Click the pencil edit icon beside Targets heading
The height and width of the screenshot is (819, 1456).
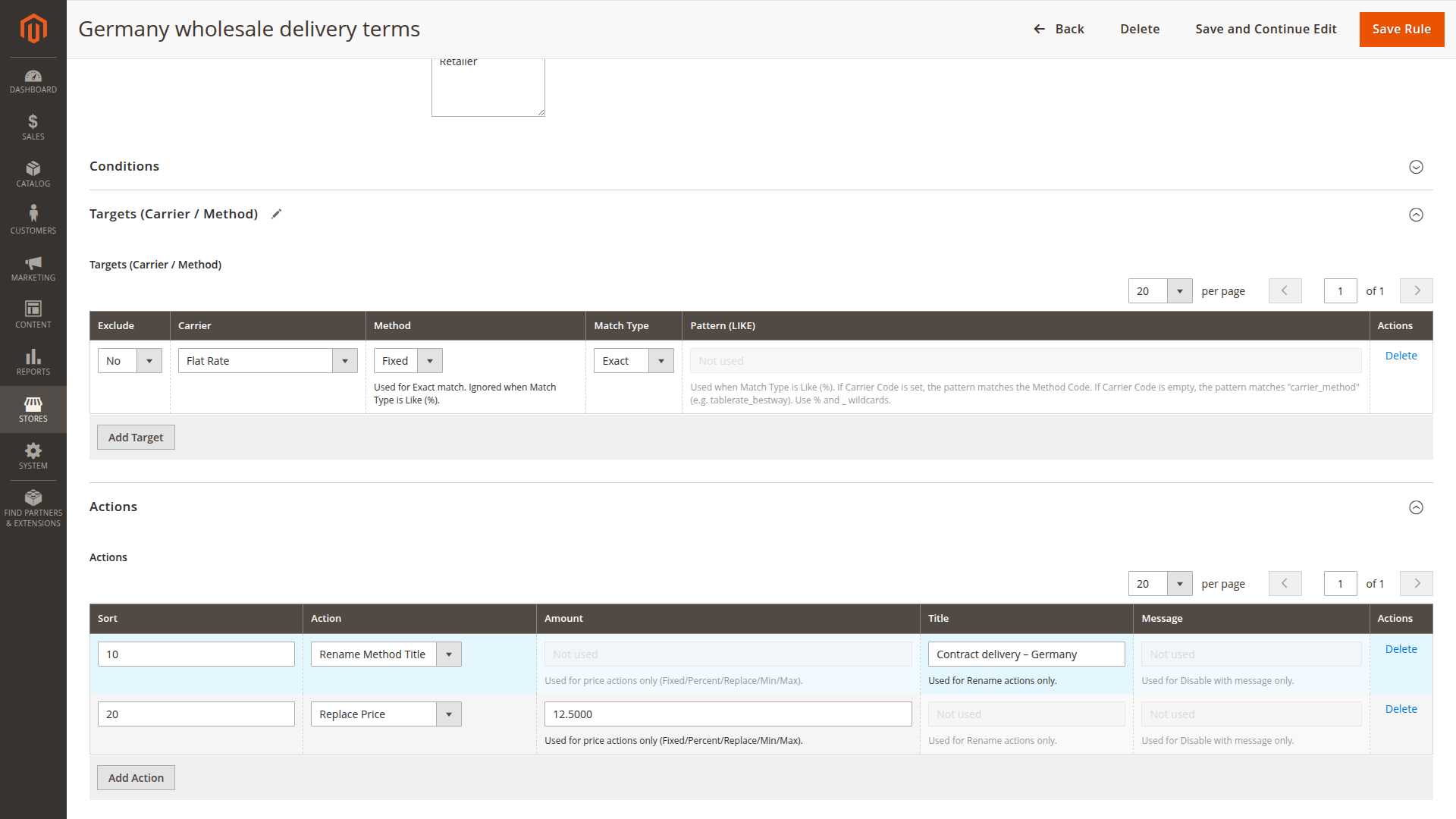click(277, 214)
